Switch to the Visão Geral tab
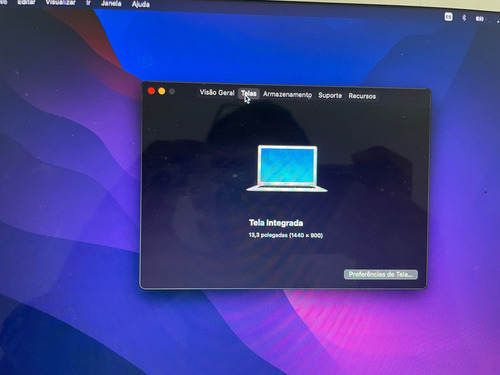This screenshot has width=500, height=375. (x=217, y=93)
